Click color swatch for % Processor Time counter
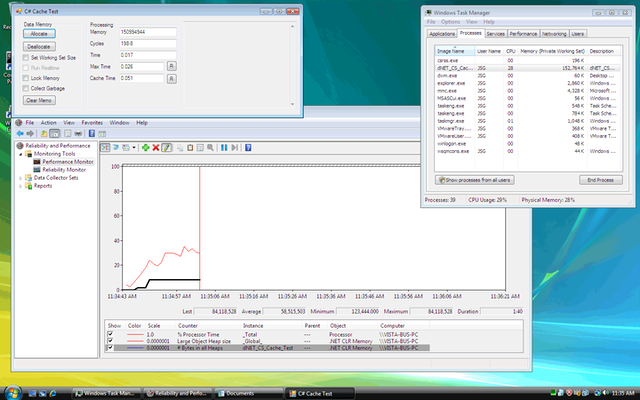Image resolution: width=640 pixels, height=400 pixels. (135, 334)
